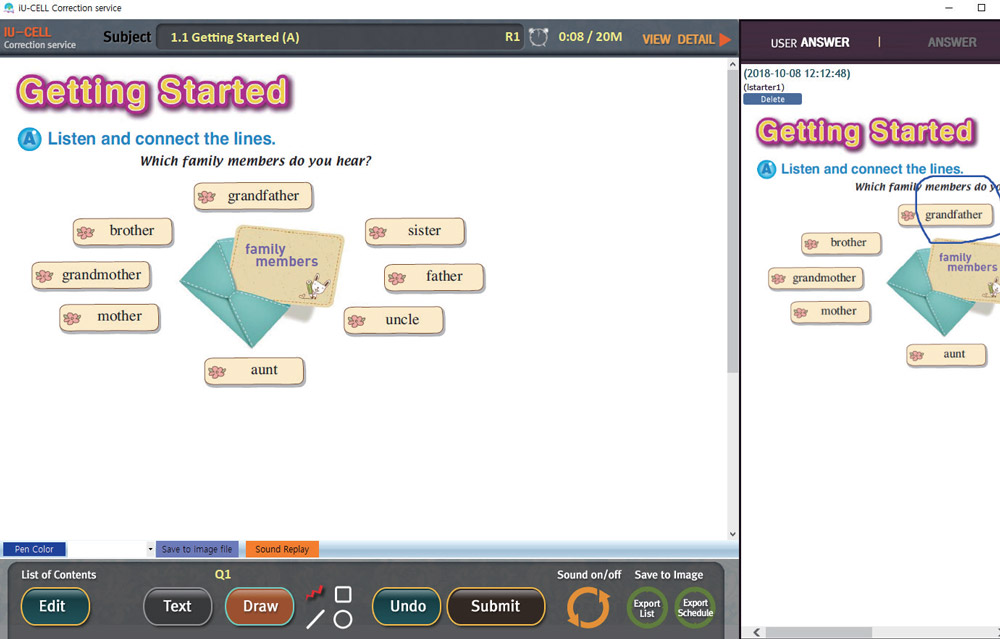Activate the Draw tool button

click(260, 606)
